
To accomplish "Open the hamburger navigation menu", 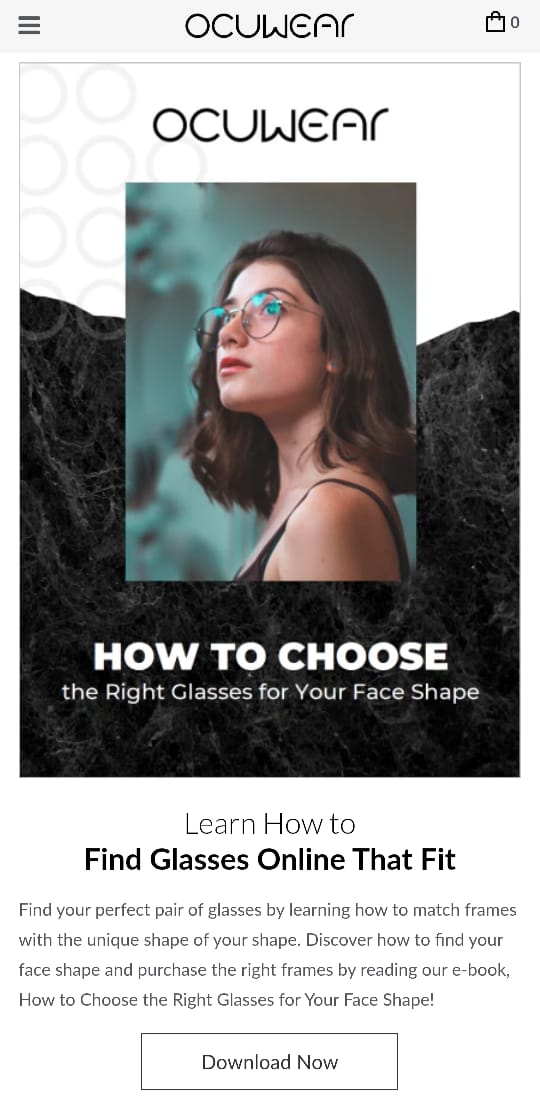I will tap(29, 25).
